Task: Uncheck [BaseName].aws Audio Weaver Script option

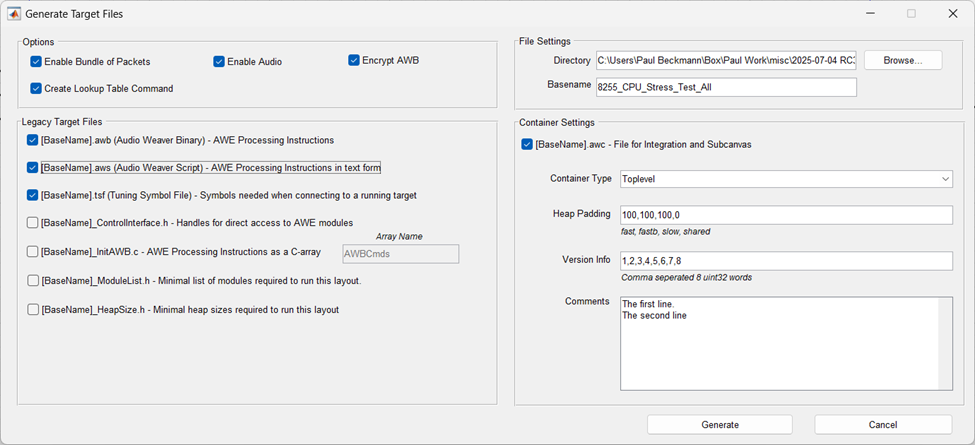Action: pos(33,168)
